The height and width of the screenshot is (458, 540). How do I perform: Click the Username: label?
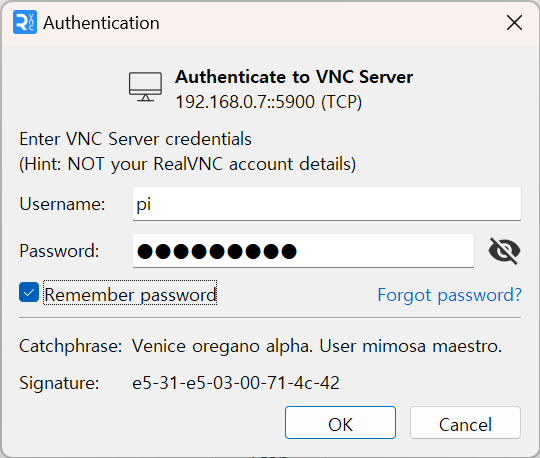62,204
